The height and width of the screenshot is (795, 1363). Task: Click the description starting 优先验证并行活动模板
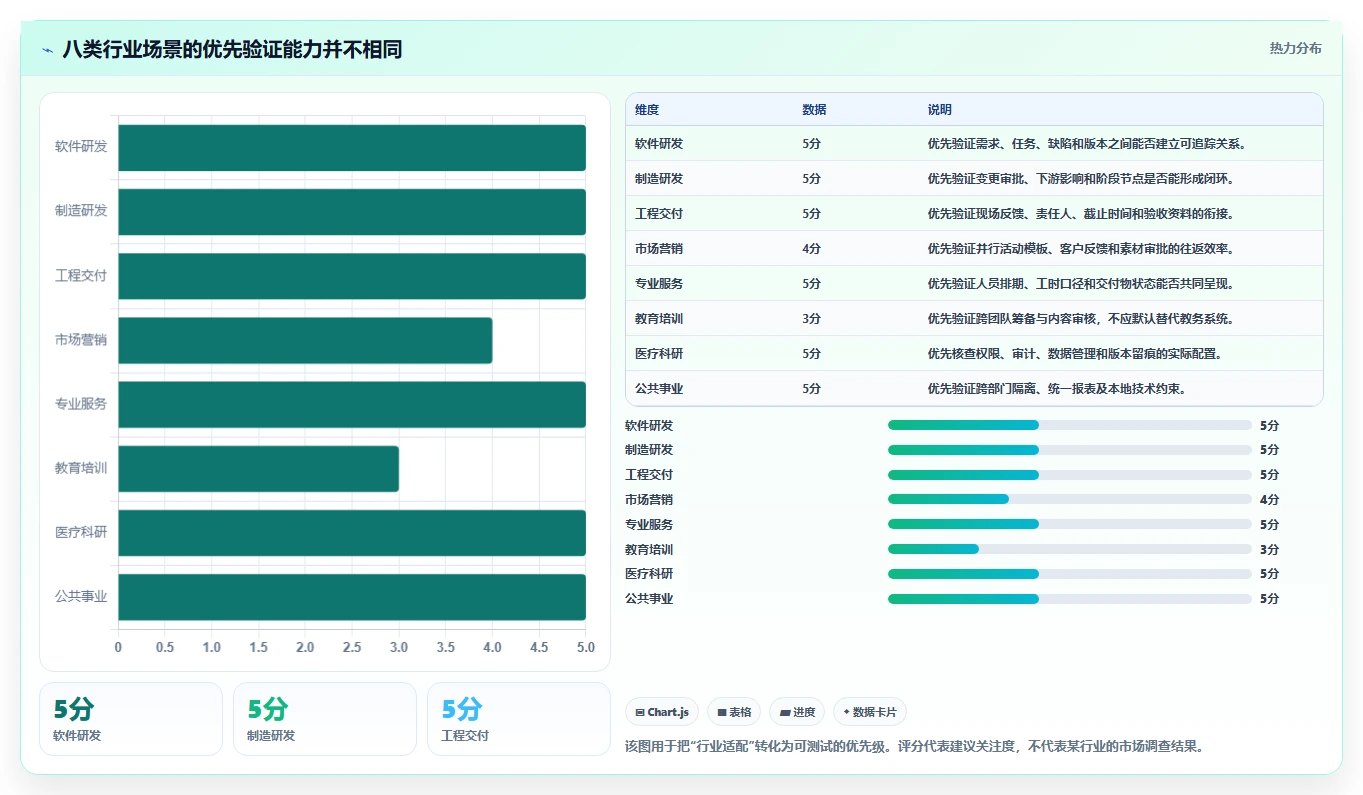click(x=1081, y=249)
